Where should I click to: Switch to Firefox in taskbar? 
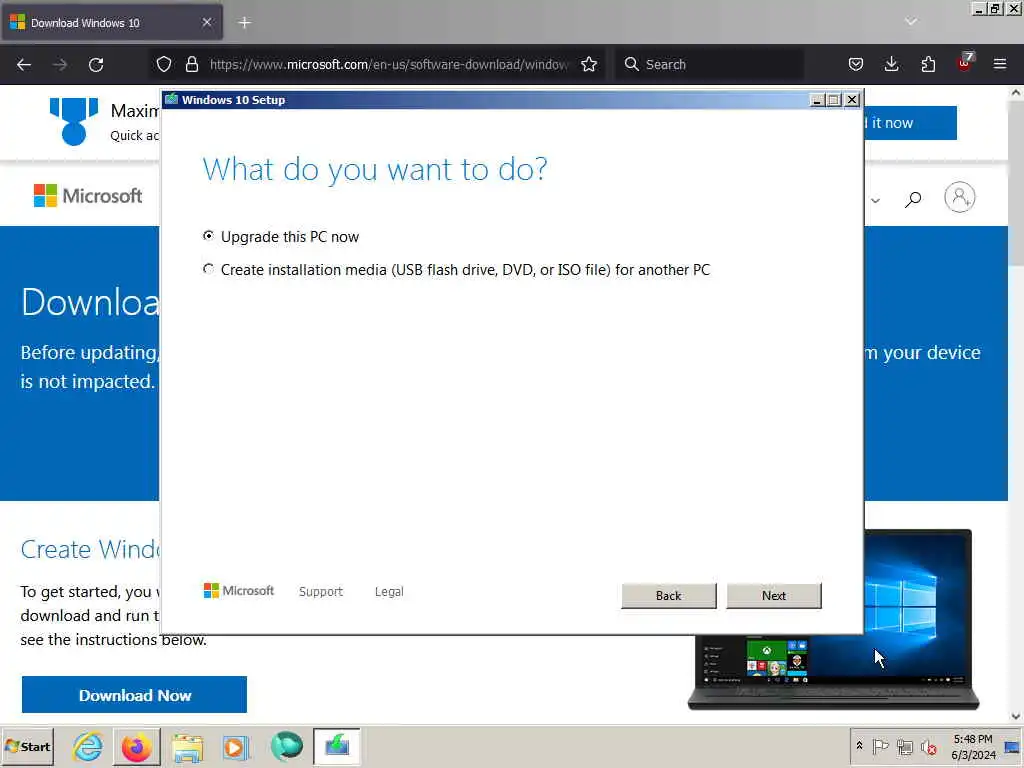(x=137, y=746)
